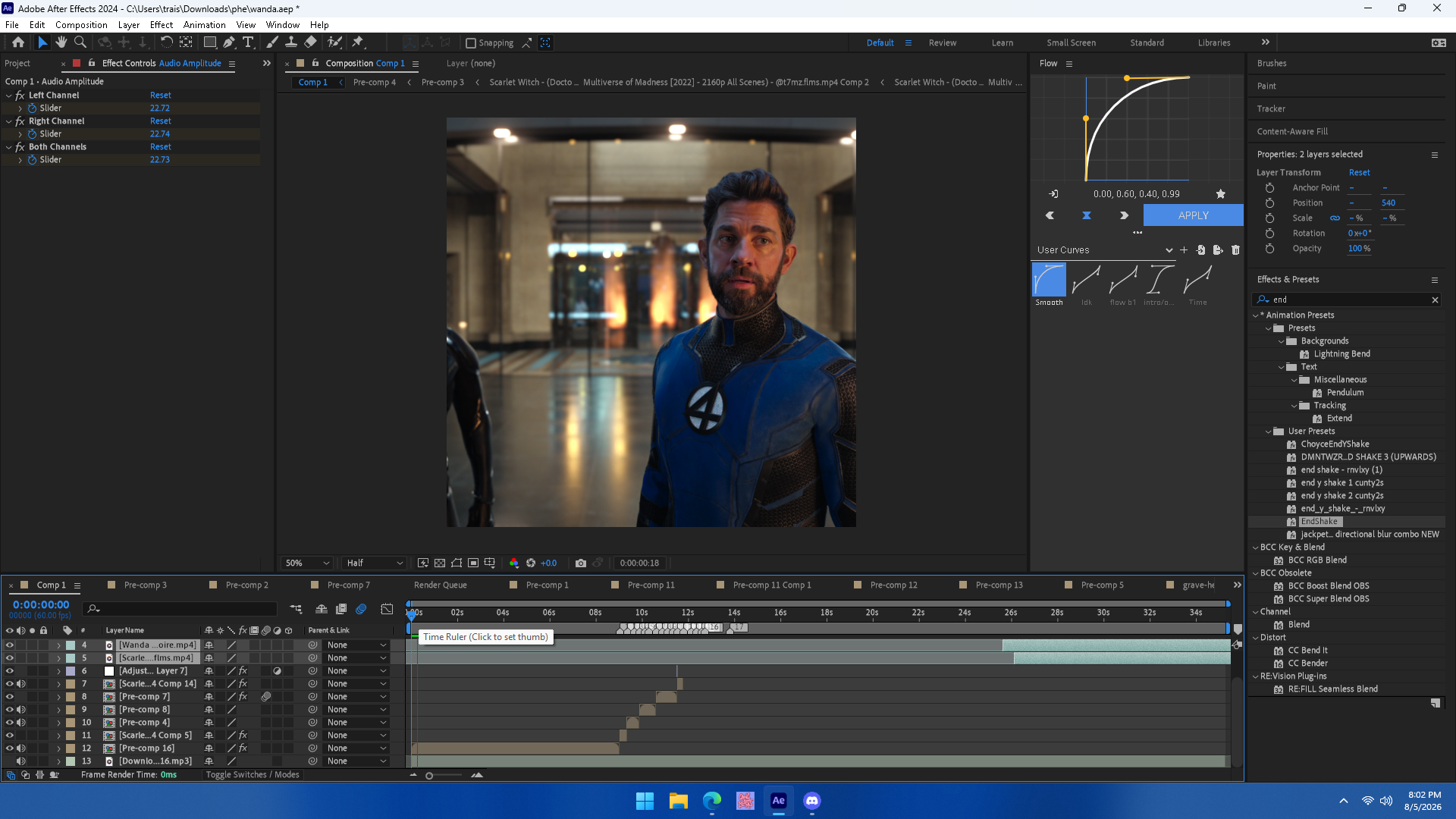
Task: Add a new curve to User Curves
Action: (x=1184, y=250)
